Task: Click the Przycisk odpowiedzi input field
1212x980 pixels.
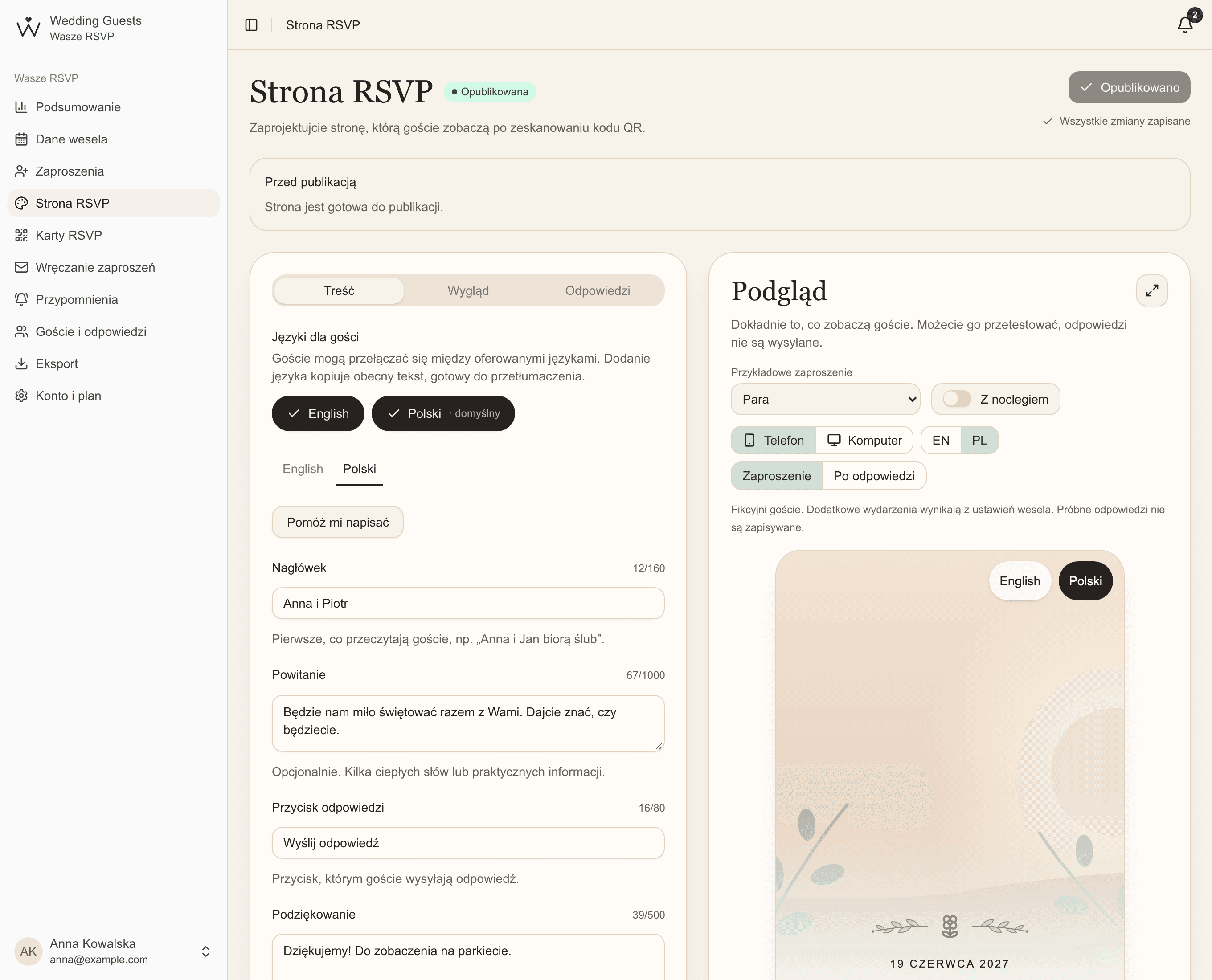Action: point(468,843)
